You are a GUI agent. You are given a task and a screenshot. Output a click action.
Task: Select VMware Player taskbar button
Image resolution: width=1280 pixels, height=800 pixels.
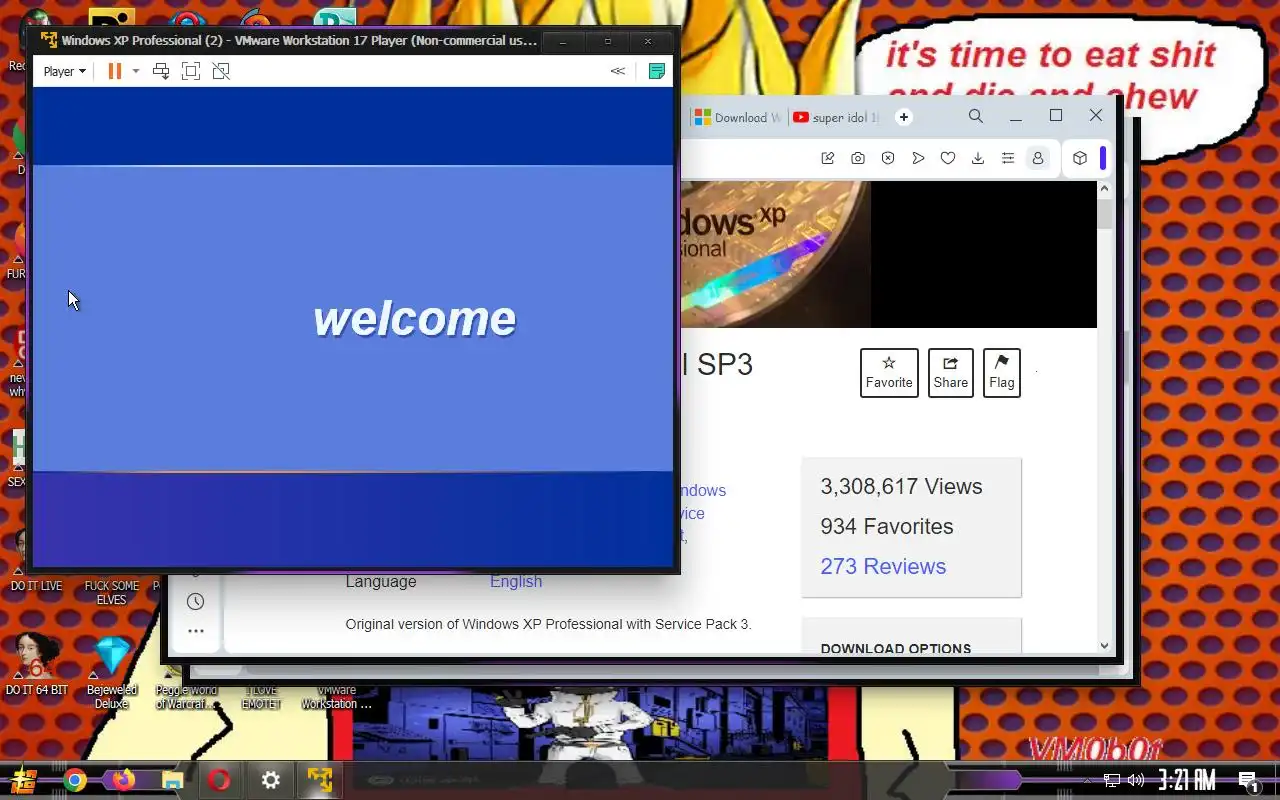320,780
